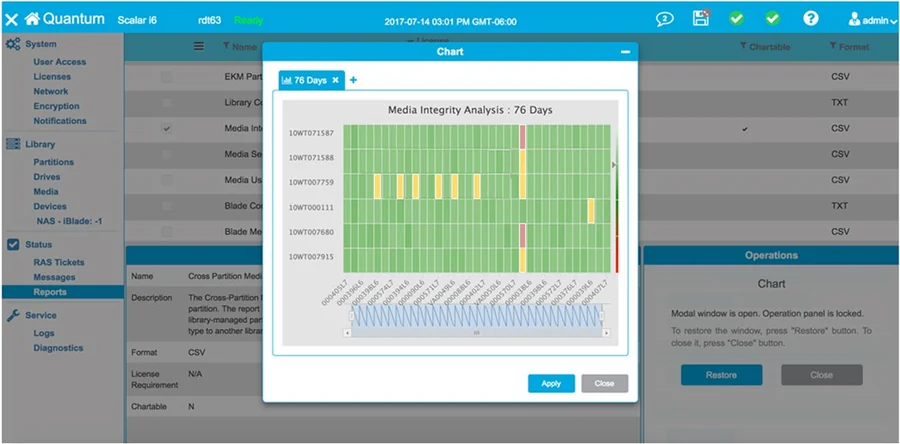Open Devices under Library
The width and height of the screenshot is (900, 444).
coord(50,207)
